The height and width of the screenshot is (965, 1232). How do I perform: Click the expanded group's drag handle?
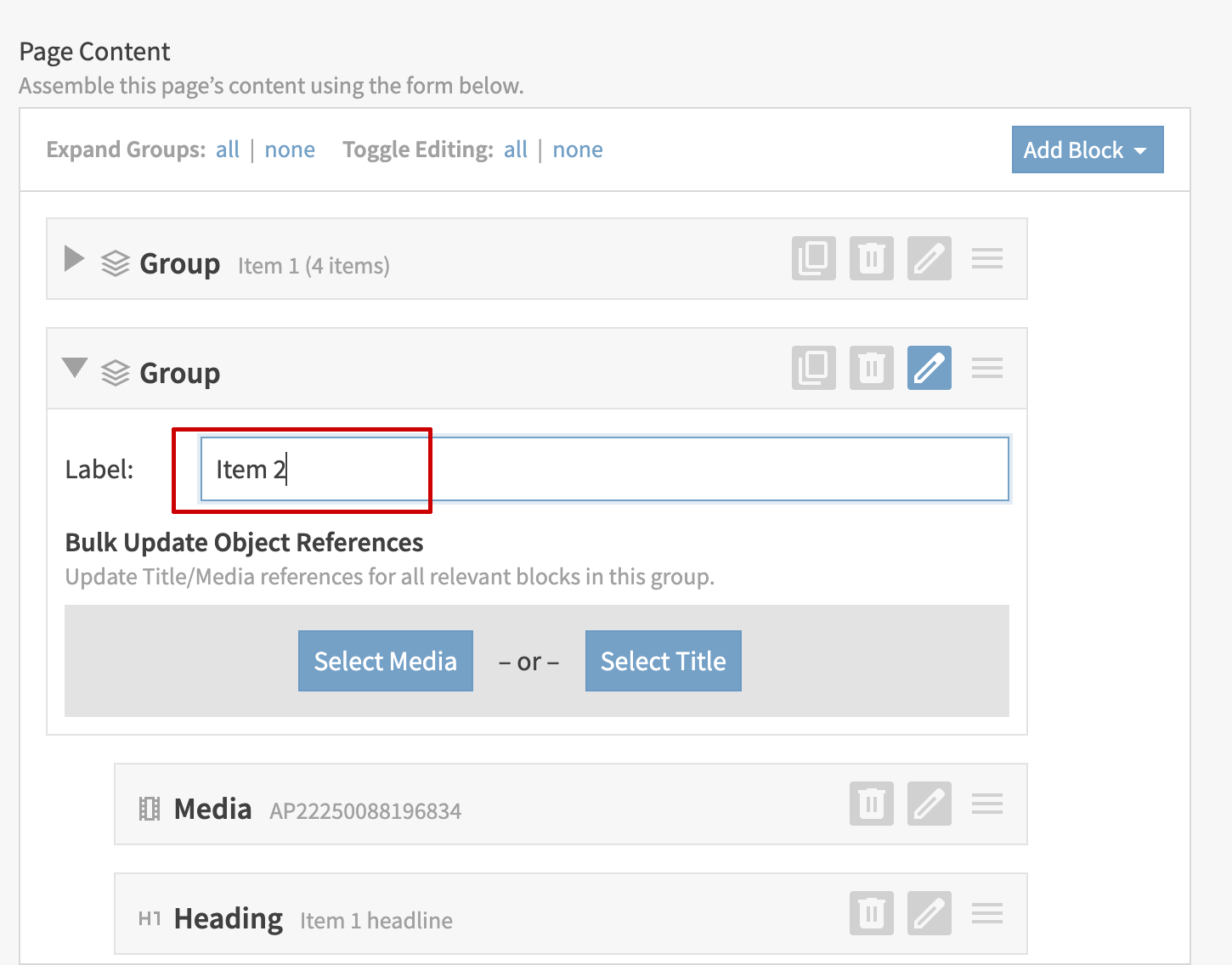point(986,368)
